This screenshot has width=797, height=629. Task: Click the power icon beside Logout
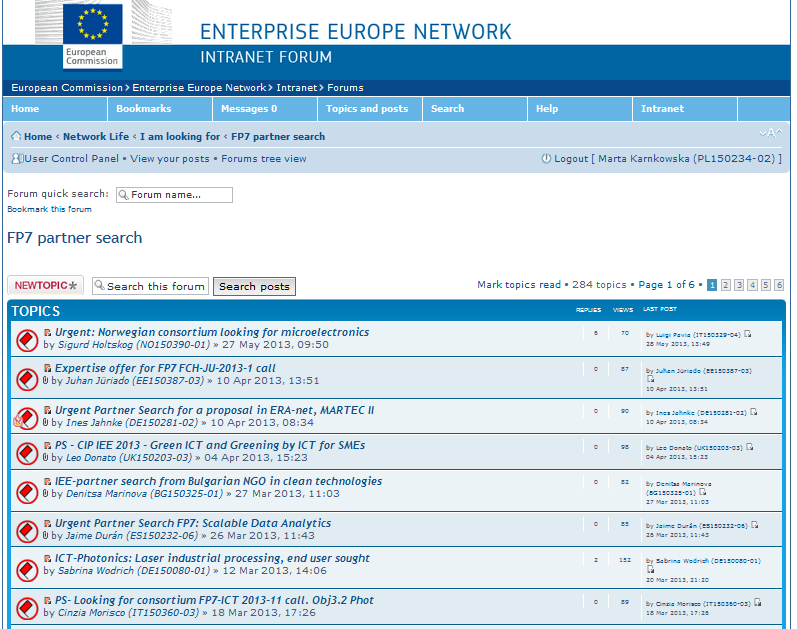(546, 159)
